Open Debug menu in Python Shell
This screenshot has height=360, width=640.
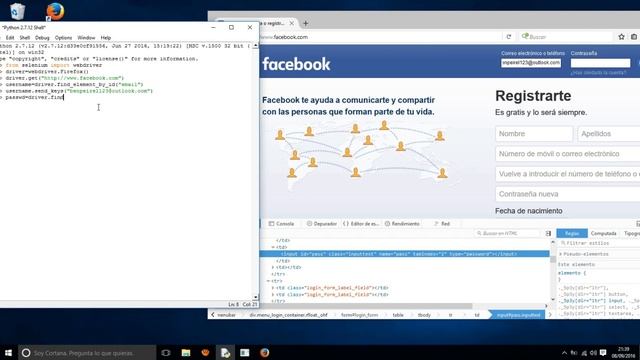point(42,38)
